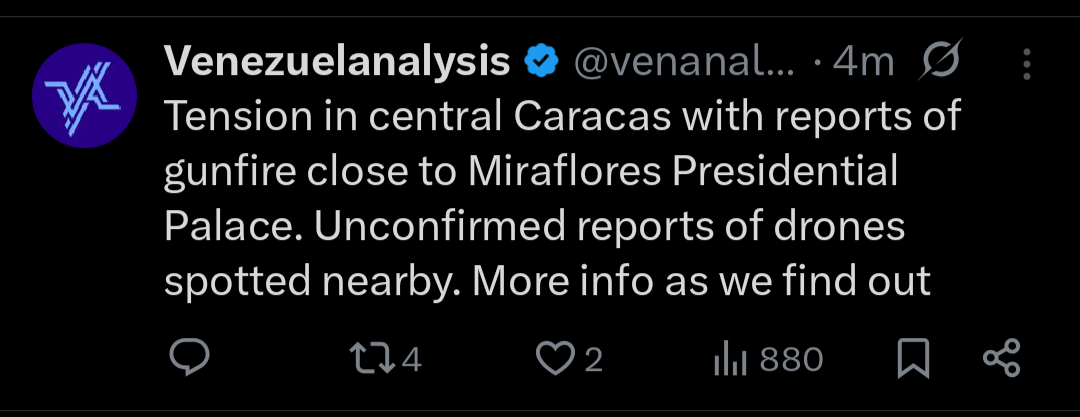Open the @venanal… handle link
This screenshot has width=1080, height=417.
pos(684,63)
